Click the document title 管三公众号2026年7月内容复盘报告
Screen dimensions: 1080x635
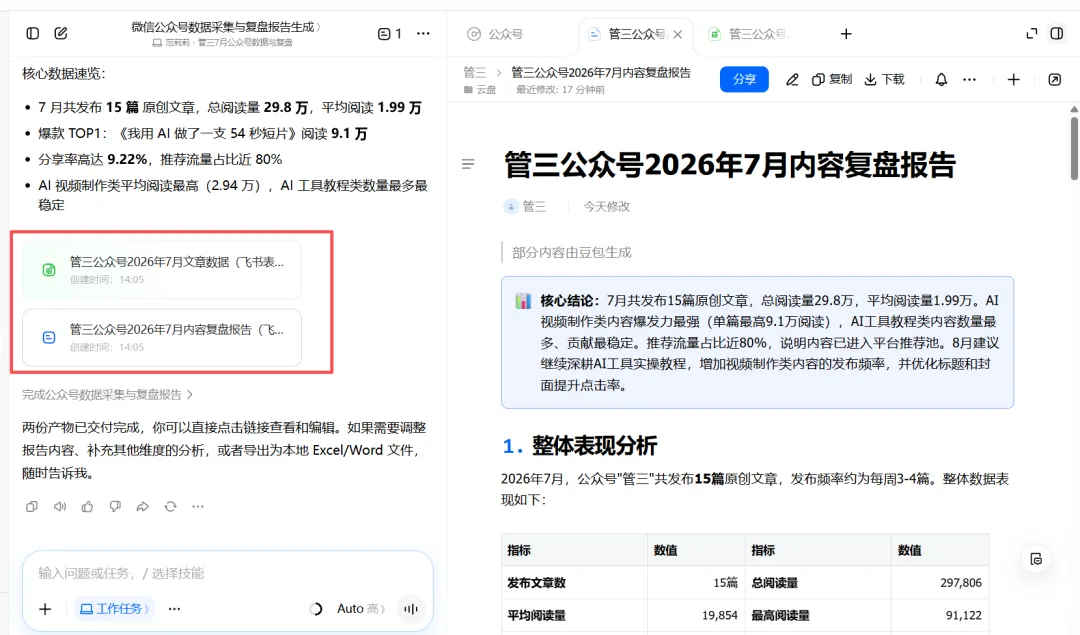[x=729, y=165]
